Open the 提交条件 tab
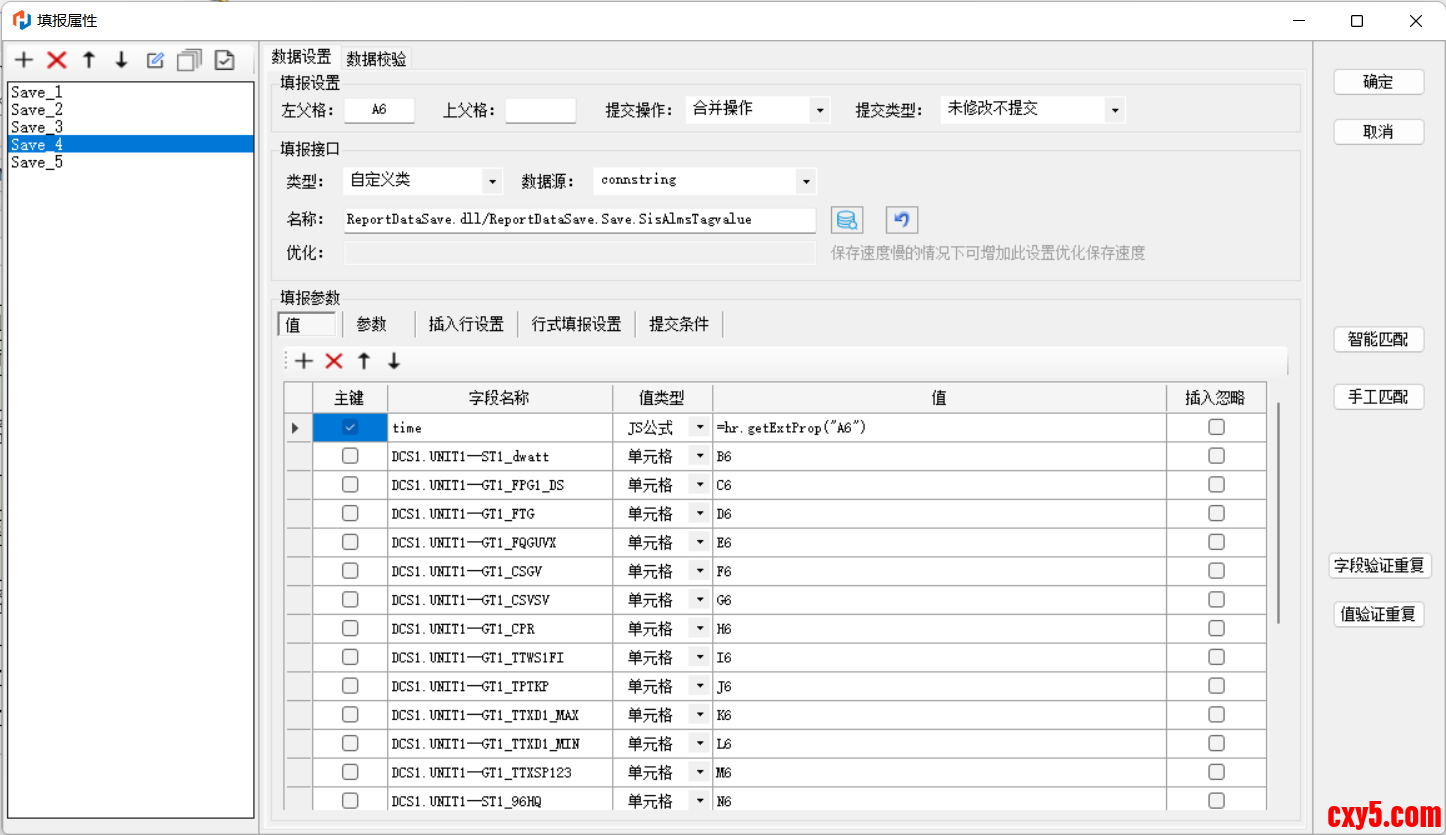Screen dimensions: 1446x835 [679, 324]
